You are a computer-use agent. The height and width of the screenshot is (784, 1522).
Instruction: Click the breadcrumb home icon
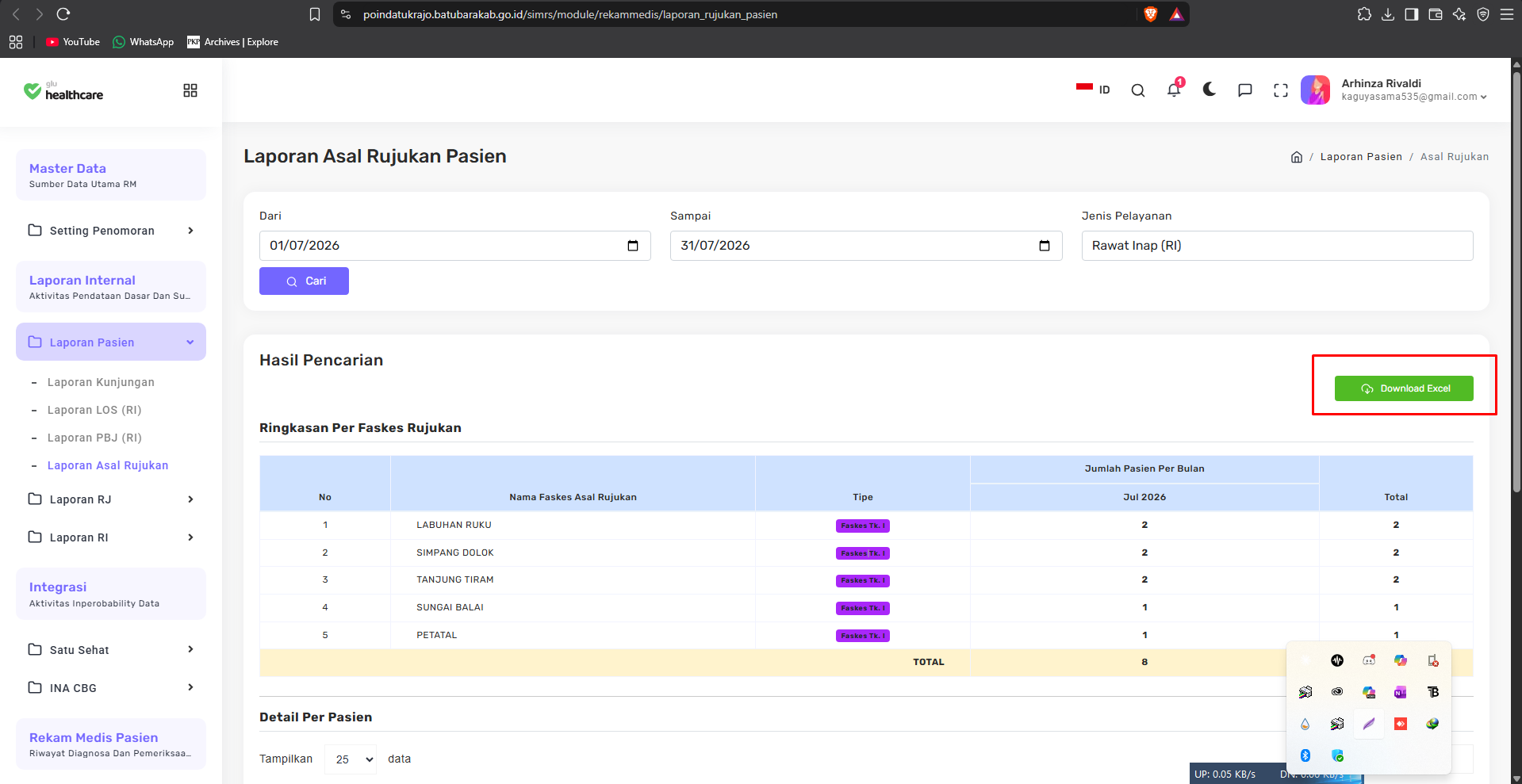coord(1297,157)
